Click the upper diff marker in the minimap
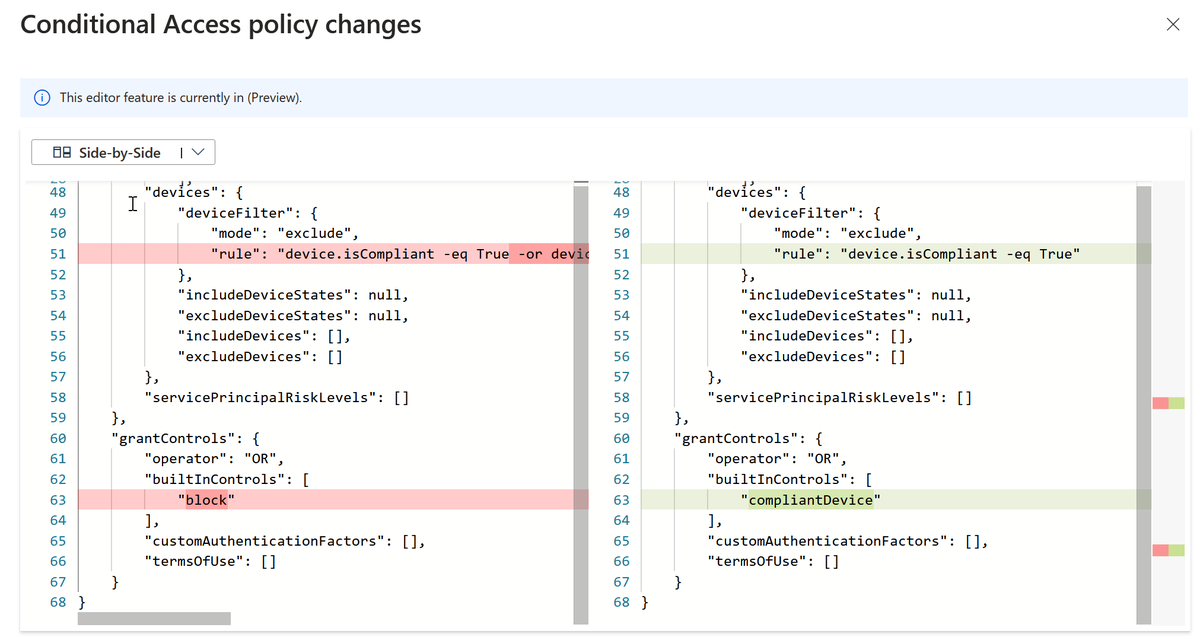The width and height of the screenshot is (1200, 637). 1168,402
